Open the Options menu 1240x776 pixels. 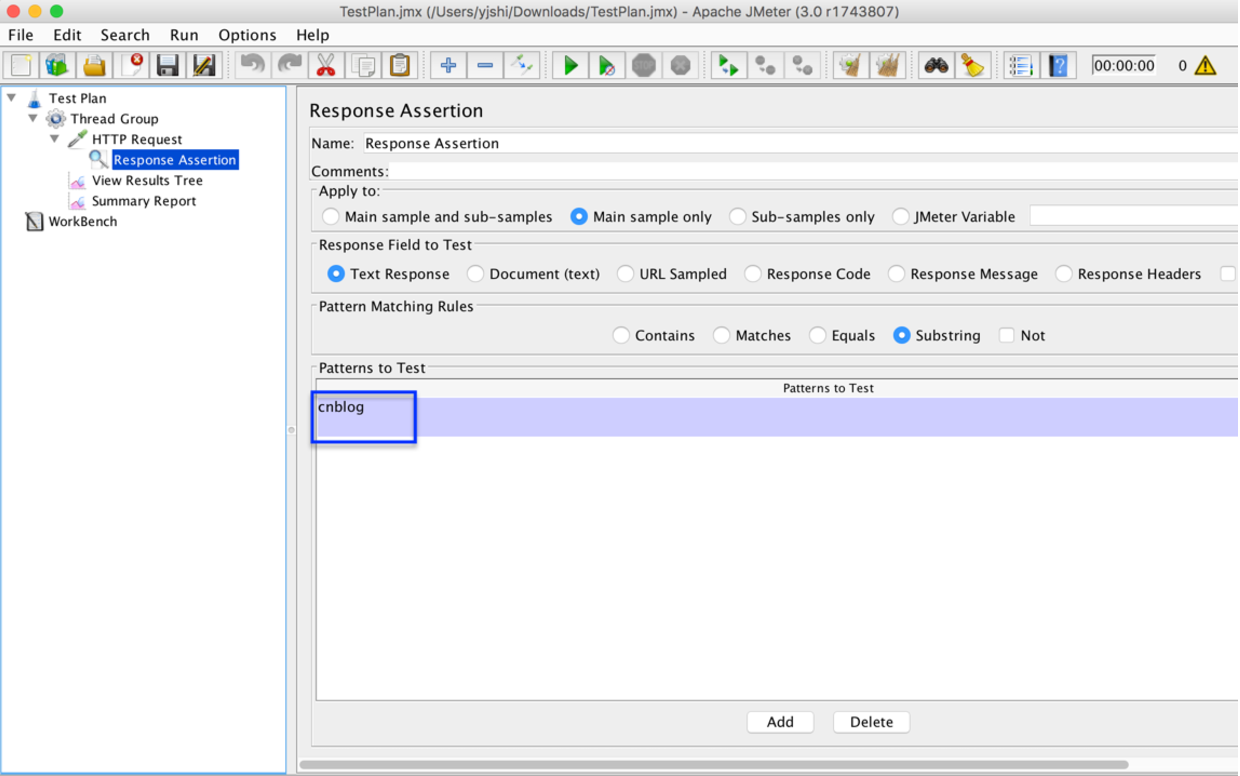click(247, 35)
